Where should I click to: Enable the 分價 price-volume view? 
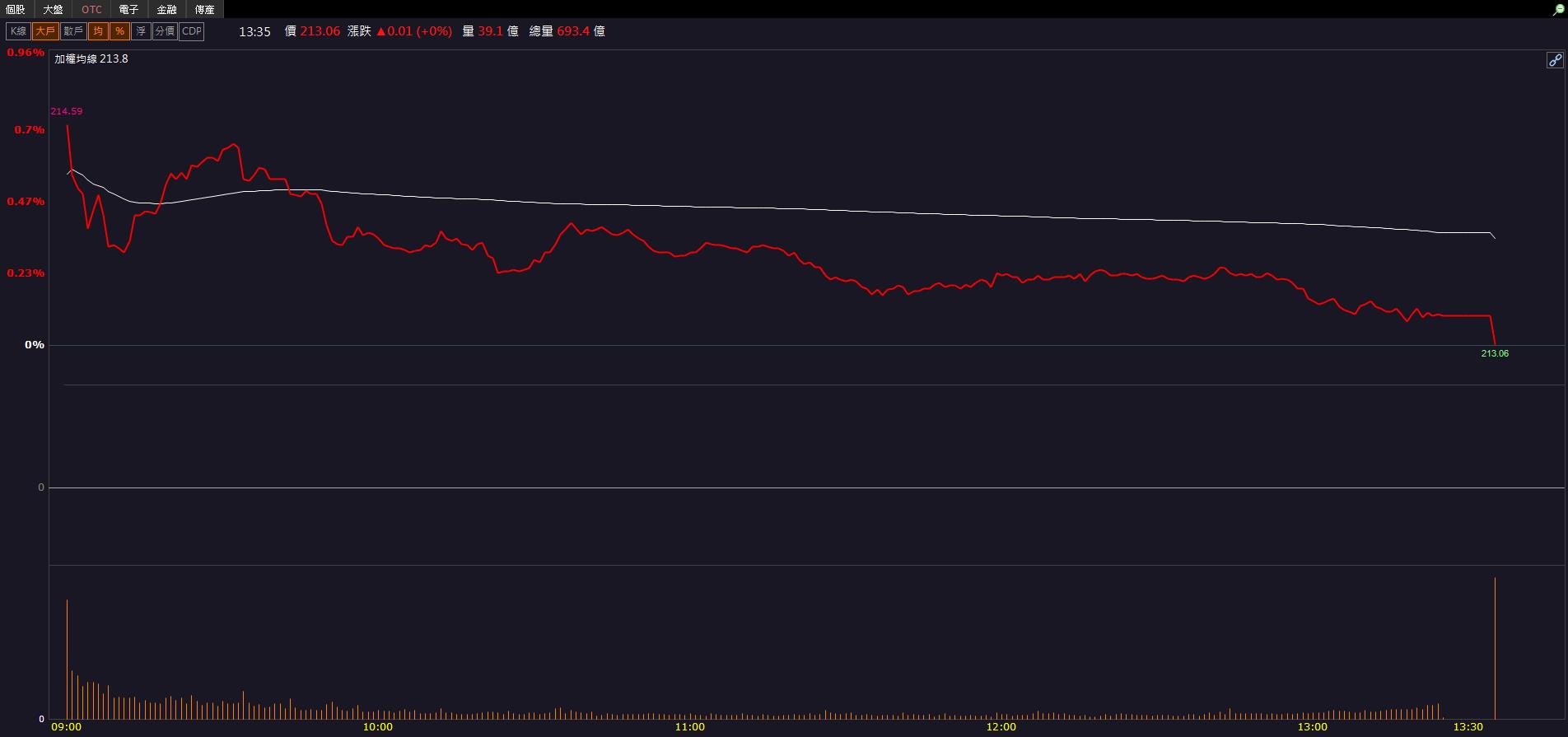(165, 31)
